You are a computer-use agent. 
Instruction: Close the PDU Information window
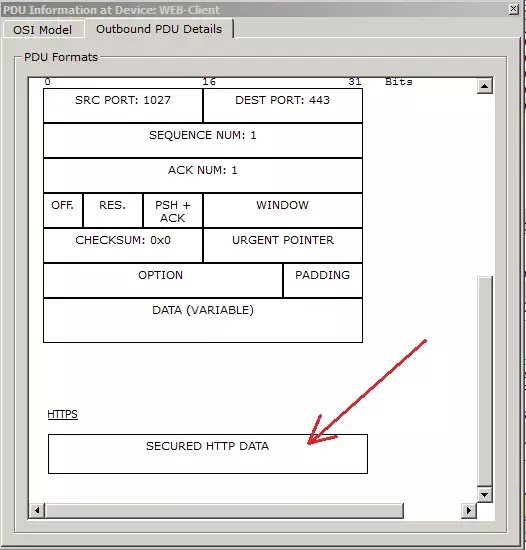click(513, 9)
